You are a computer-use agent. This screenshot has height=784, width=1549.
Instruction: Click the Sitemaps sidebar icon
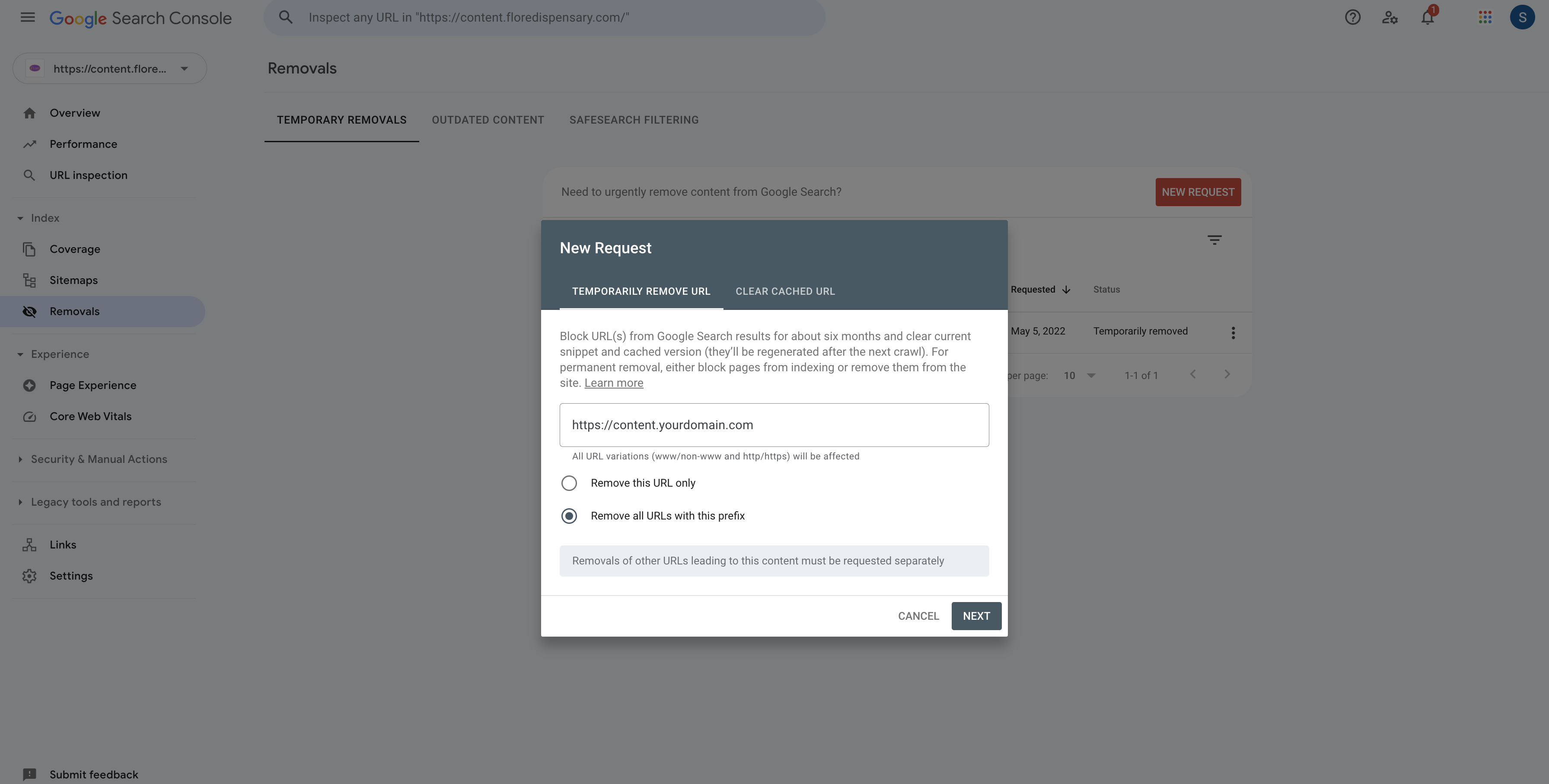point(29,280)
